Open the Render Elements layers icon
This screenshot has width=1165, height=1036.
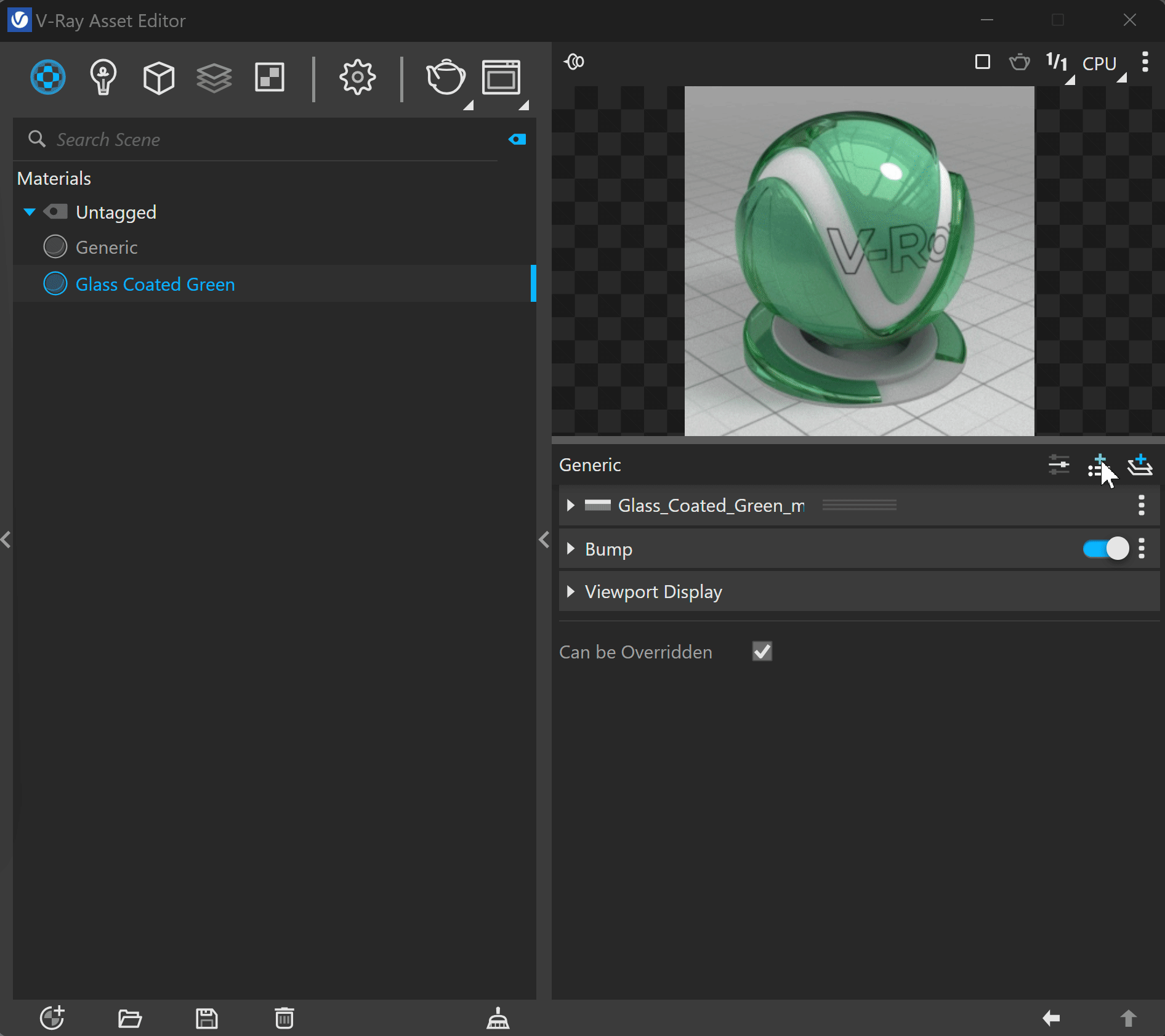[x=214, y=78]
